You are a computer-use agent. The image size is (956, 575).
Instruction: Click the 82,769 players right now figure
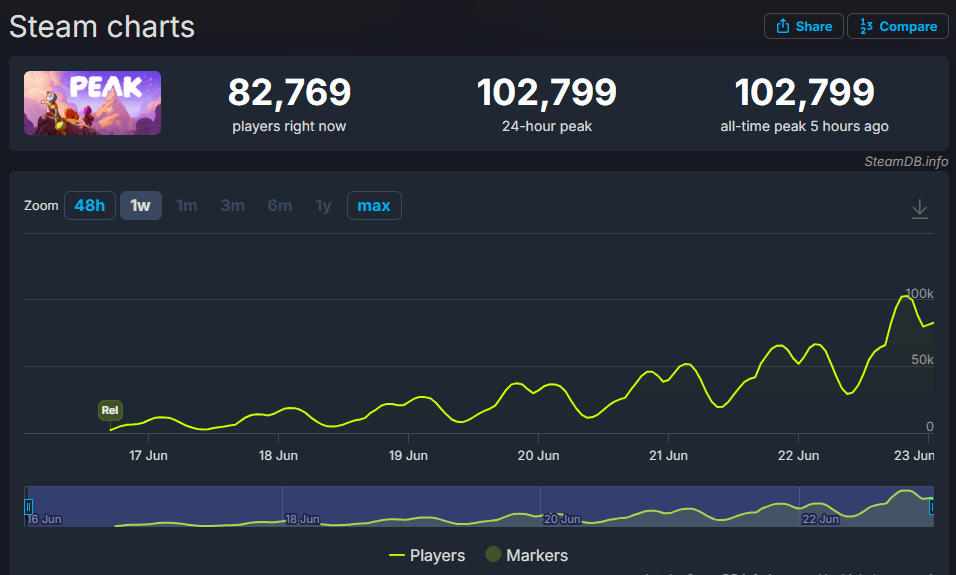tap(289, 92)
